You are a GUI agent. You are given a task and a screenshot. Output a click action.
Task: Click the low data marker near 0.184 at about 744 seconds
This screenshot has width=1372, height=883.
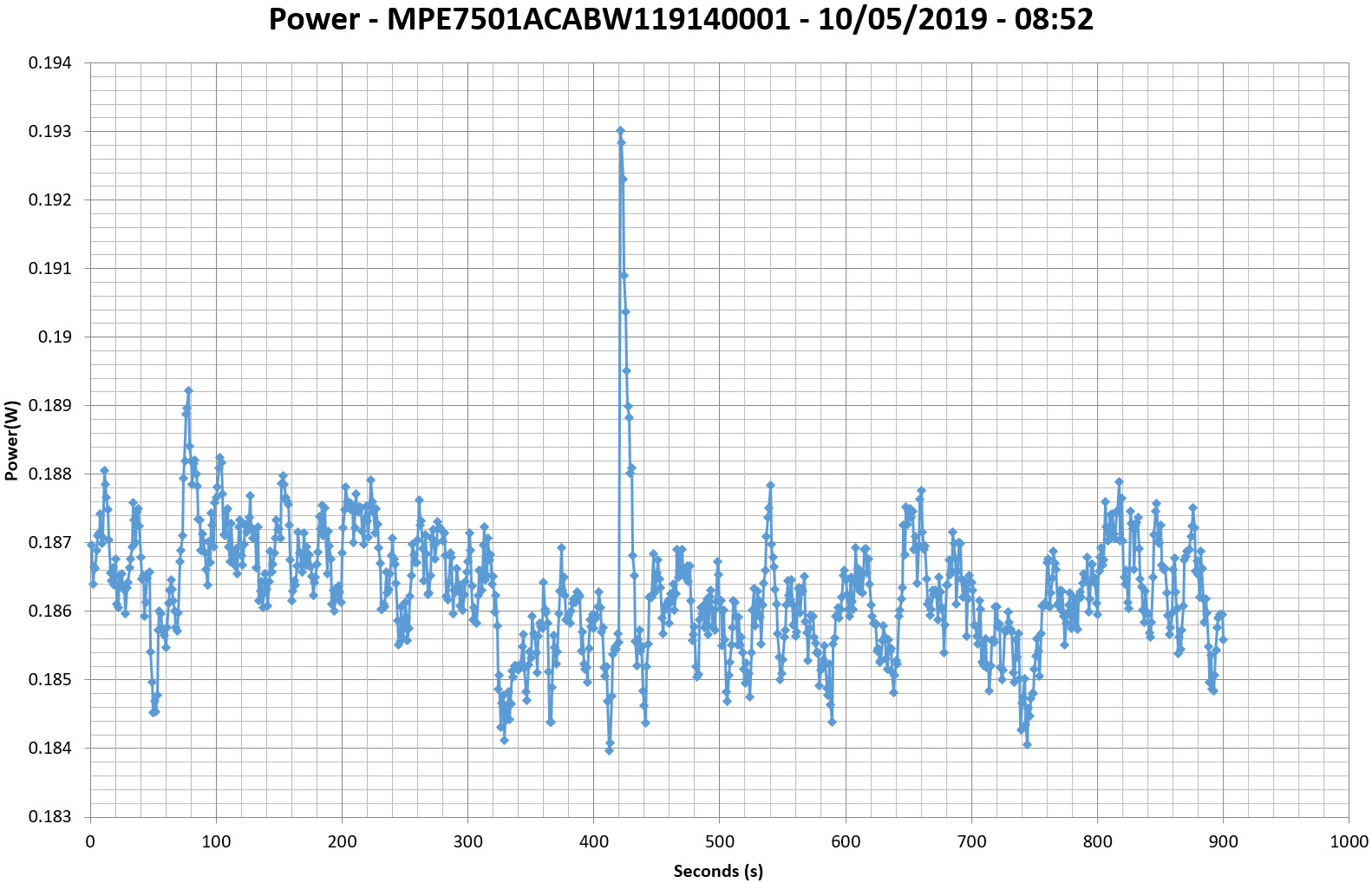click(1027, 744)
